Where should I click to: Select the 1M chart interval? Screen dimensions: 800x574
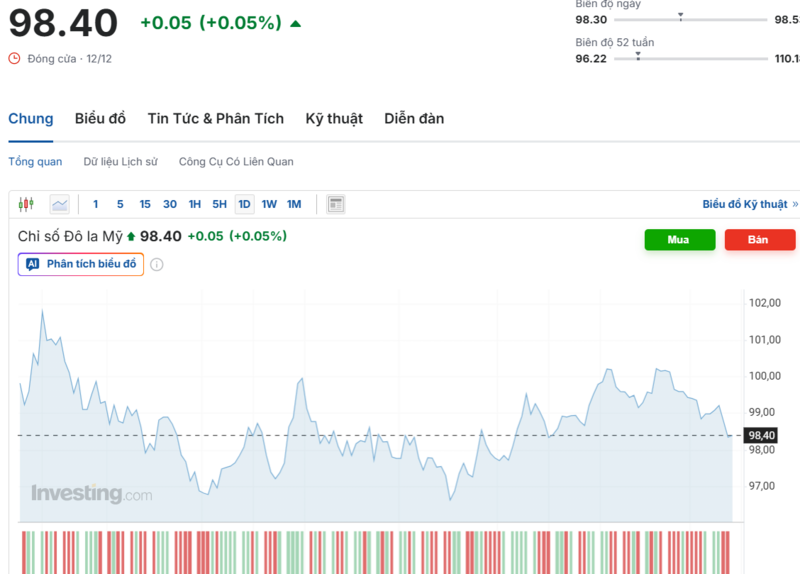(x=294, y=204)
